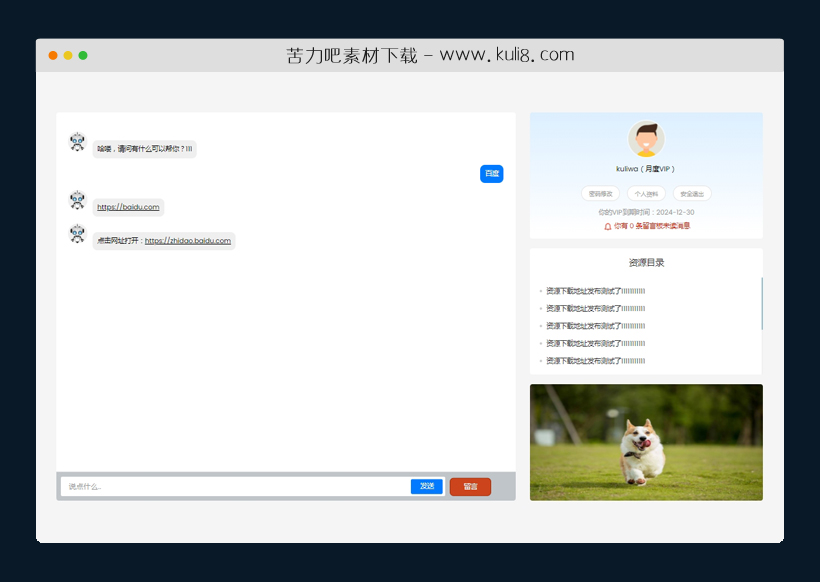Screen dimensions: 820x582
Task: Open the https://baidu.com link
Action: [x=128, y=207]
